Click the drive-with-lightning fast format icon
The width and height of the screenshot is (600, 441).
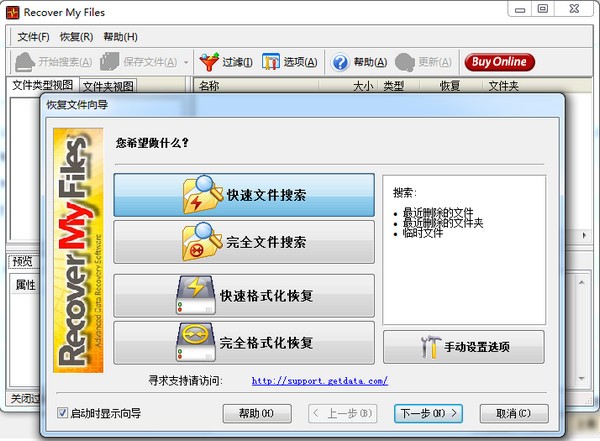click(196, 295)
